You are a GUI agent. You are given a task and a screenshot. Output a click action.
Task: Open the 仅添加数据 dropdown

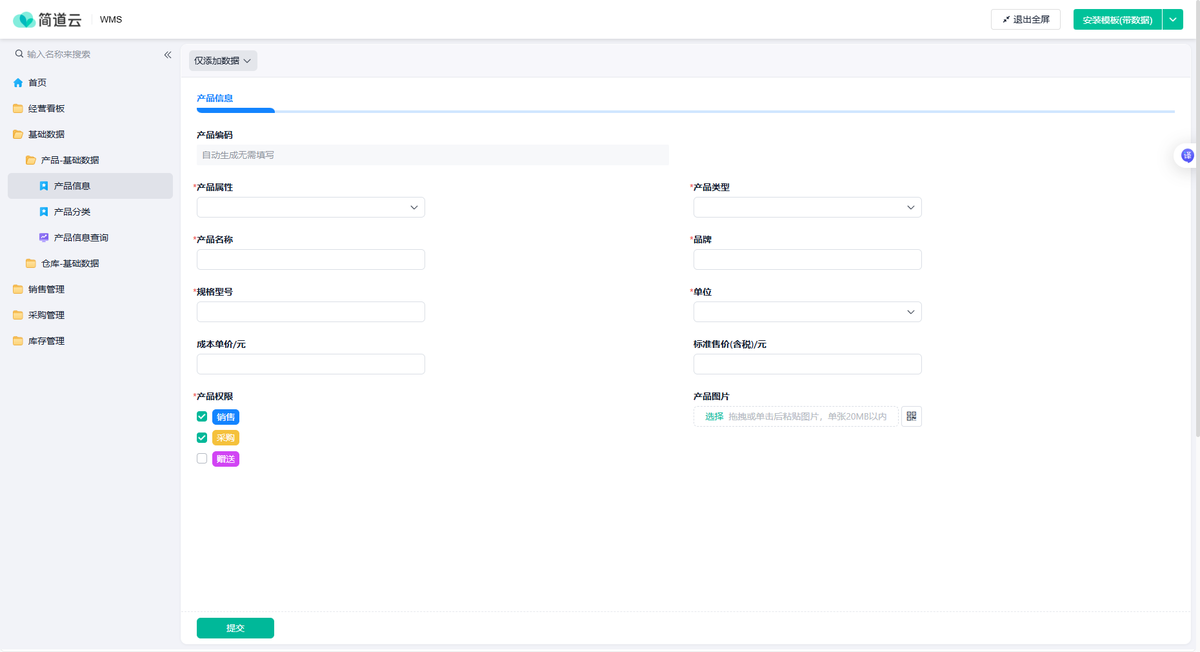[x=223, y=61]
